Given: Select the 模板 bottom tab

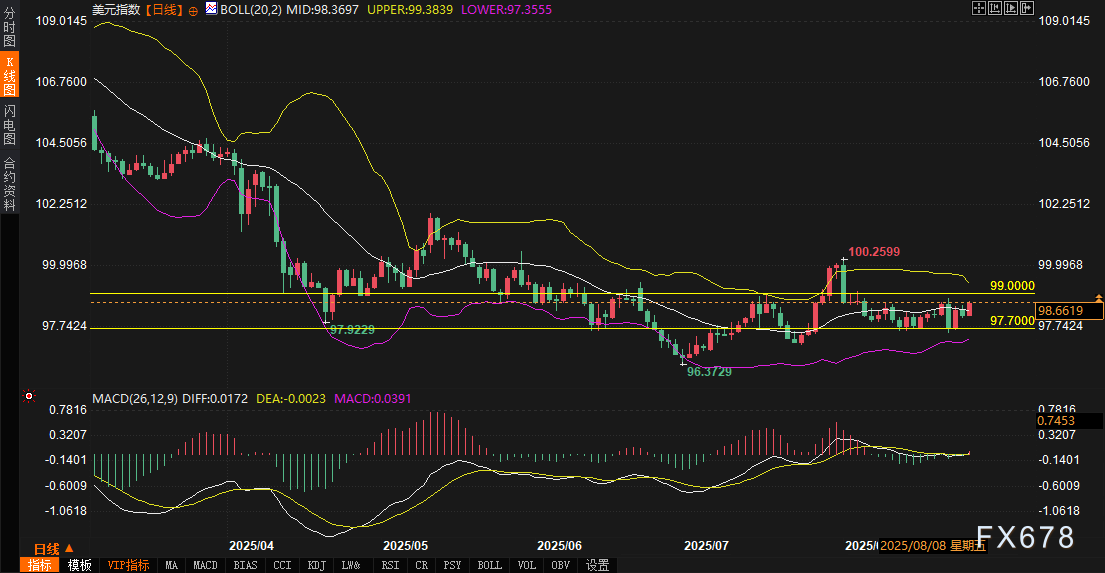Looking at the screenshot, I should coord(80,565).
